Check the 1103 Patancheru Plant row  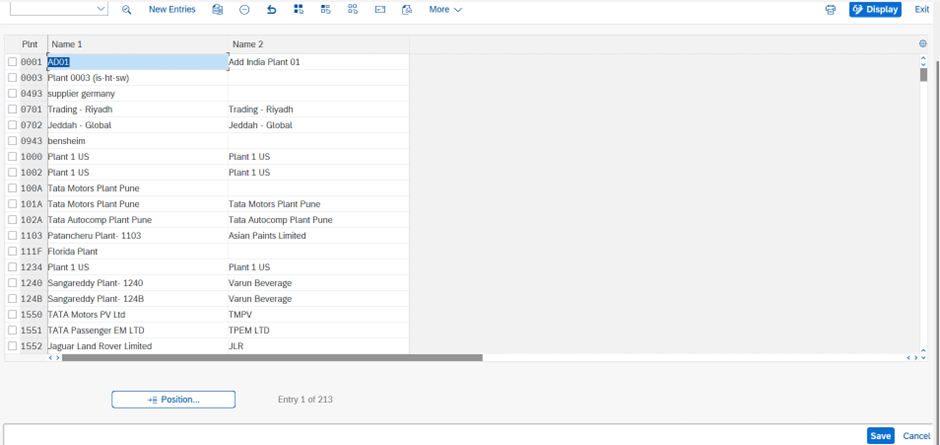[x=13, y=236]
